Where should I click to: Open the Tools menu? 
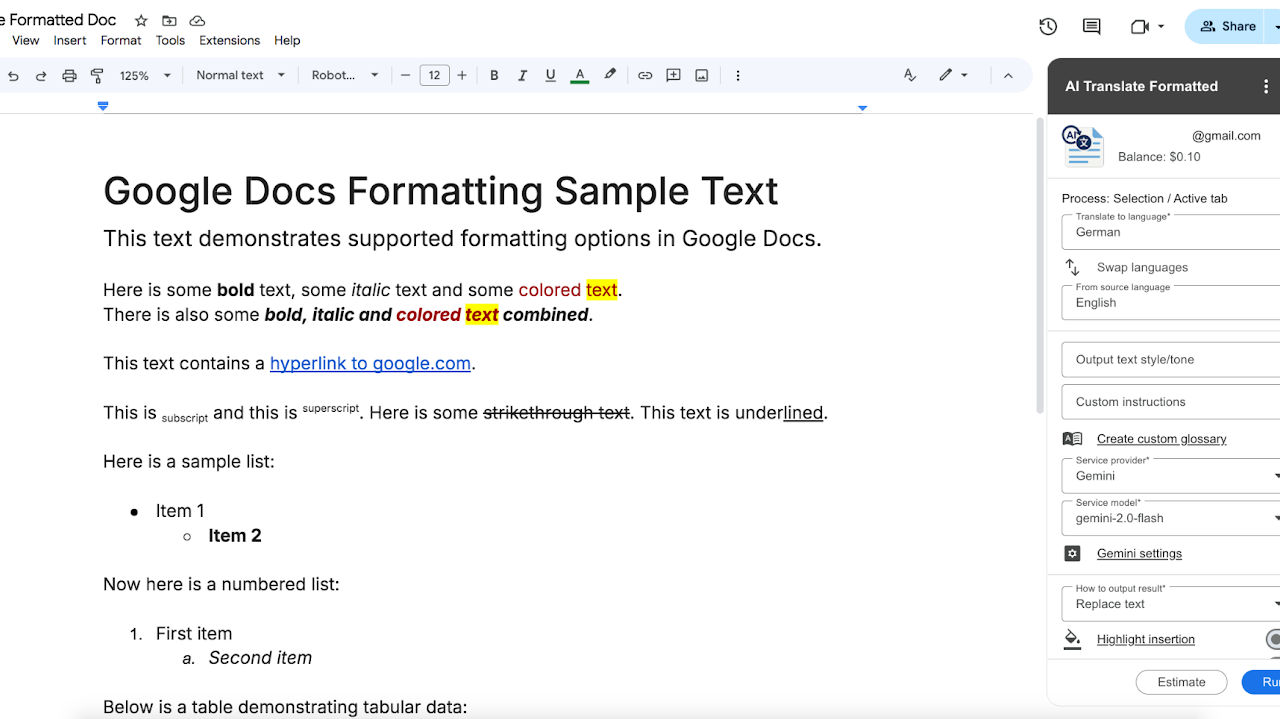[x=170, y=41]
